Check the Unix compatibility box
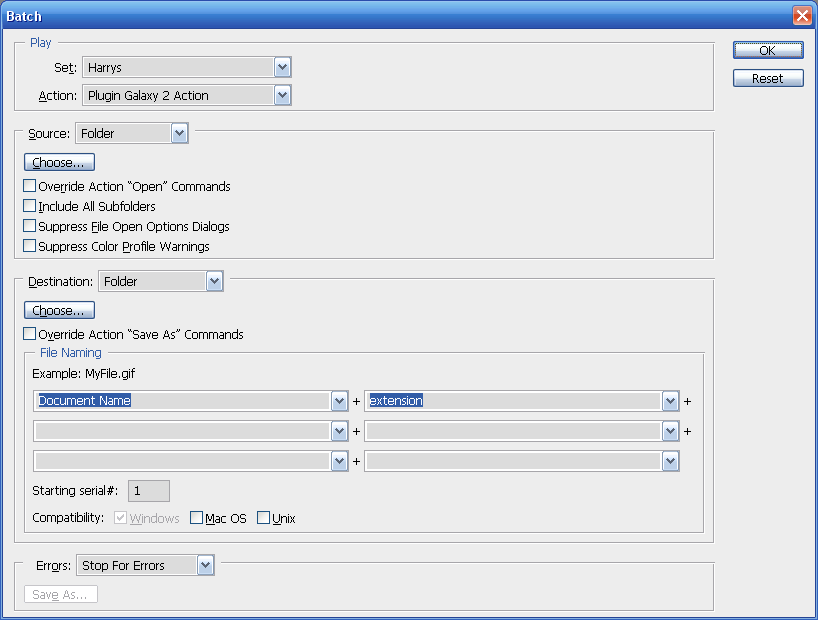818x620 pixels. coord(264,518)
